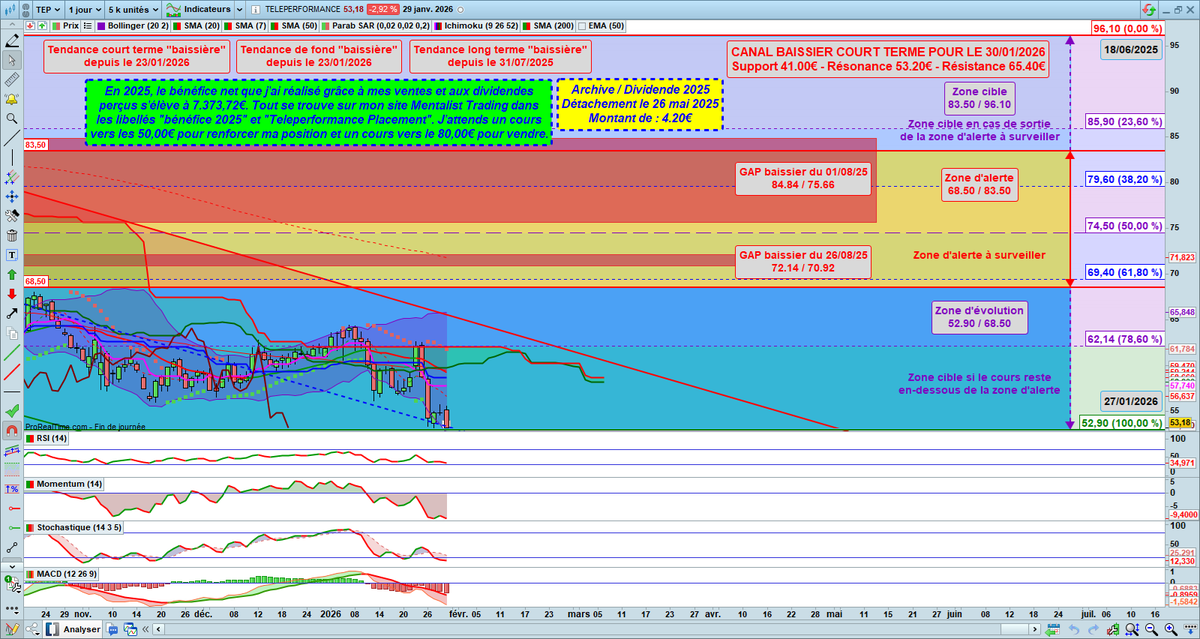This screenshot has width=1200, height=639.
Task: Click the pencils icon in bottom-left corner
Action: point(12,629)
